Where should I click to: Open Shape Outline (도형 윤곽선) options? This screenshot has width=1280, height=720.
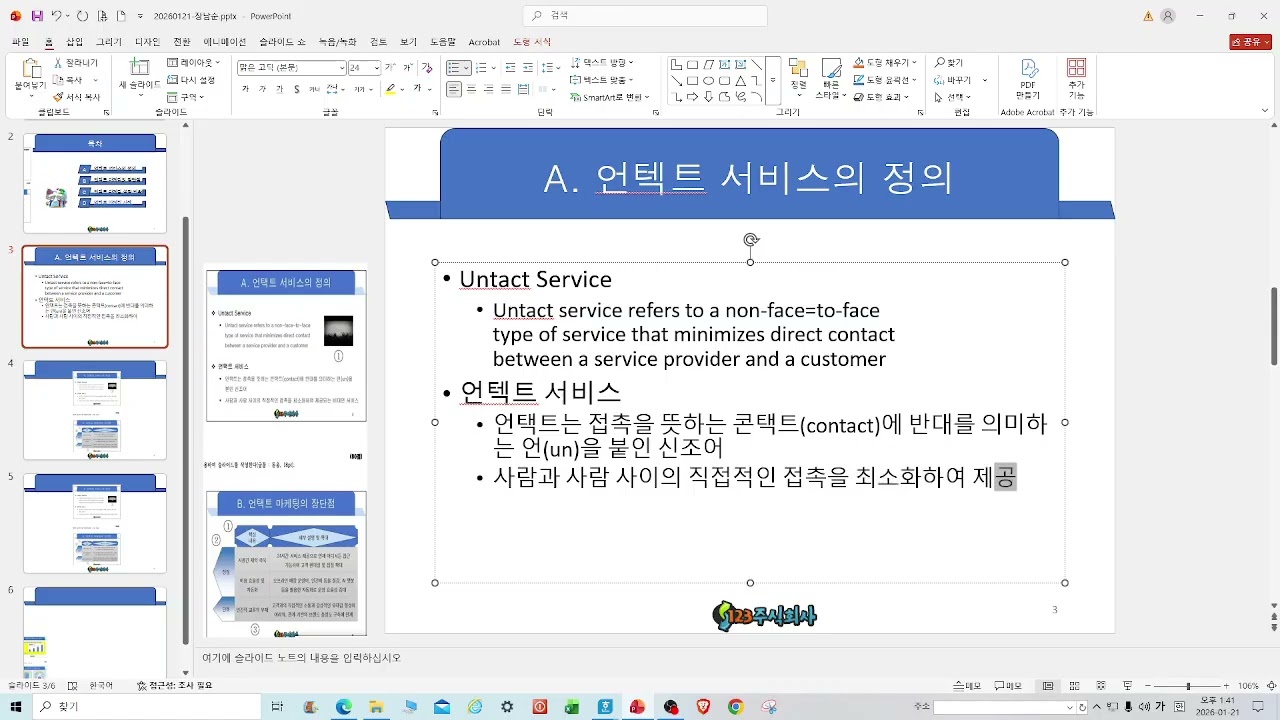point(885,80)
